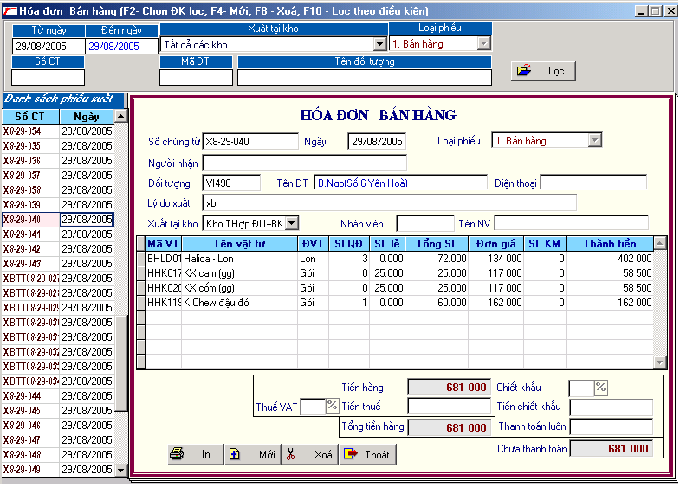Click row selector of K Chew đậu đỏ row
The height and width of the screenshot is (484, 678).
pyautogui.click(x=141, y=303)
